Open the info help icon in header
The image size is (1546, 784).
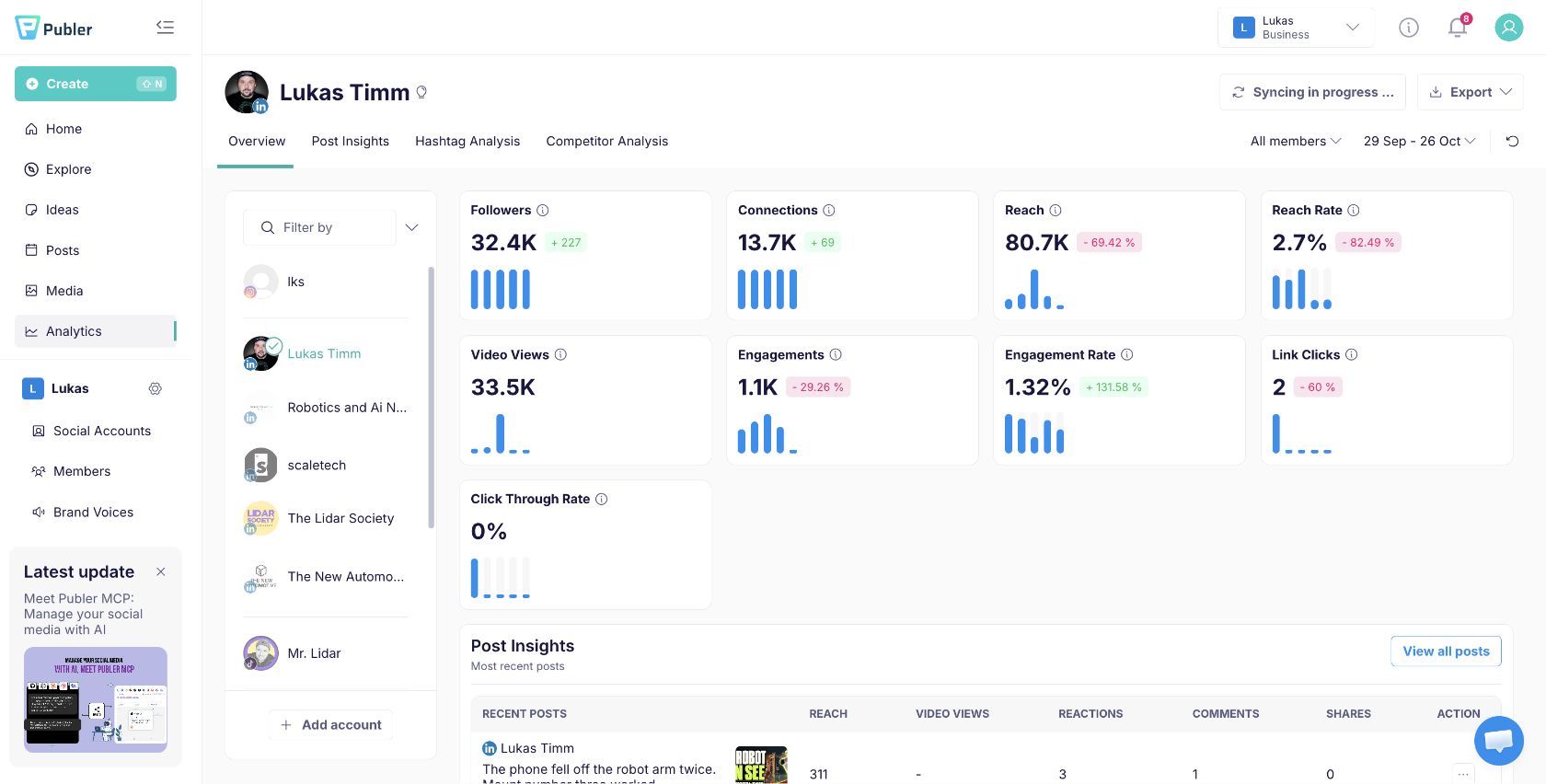click(x=1409, y=28)
